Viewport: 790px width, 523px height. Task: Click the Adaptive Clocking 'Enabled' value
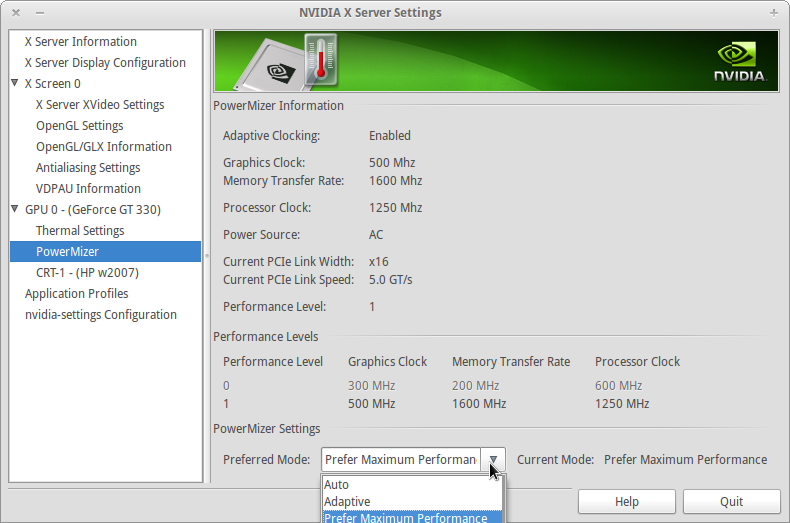pos(389,136)
